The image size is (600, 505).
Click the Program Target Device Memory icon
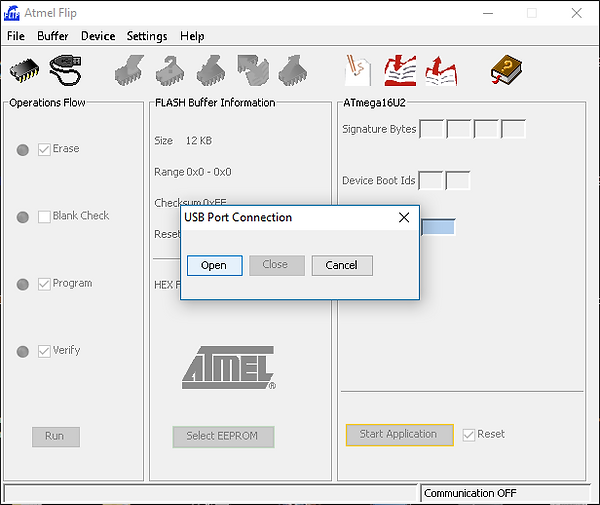(211, 70)
